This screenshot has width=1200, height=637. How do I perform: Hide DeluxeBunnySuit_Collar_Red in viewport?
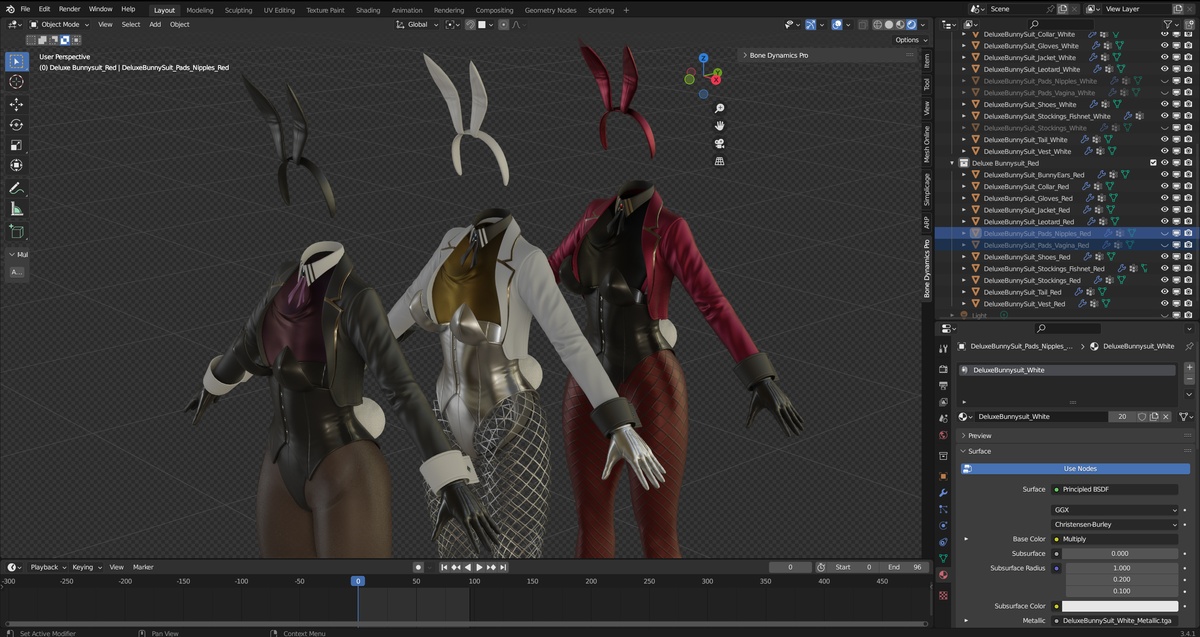point(1164,186)
